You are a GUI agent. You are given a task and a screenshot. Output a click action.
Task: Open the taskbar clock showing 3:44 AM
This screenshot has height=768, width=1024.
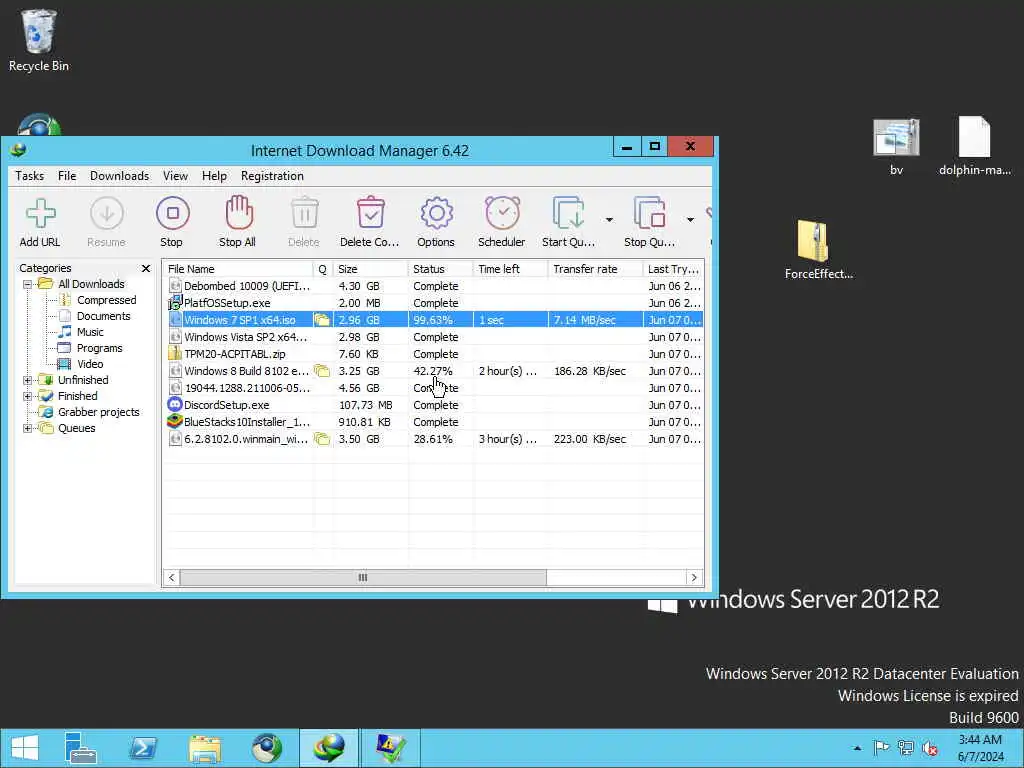[x=980, y=748]
